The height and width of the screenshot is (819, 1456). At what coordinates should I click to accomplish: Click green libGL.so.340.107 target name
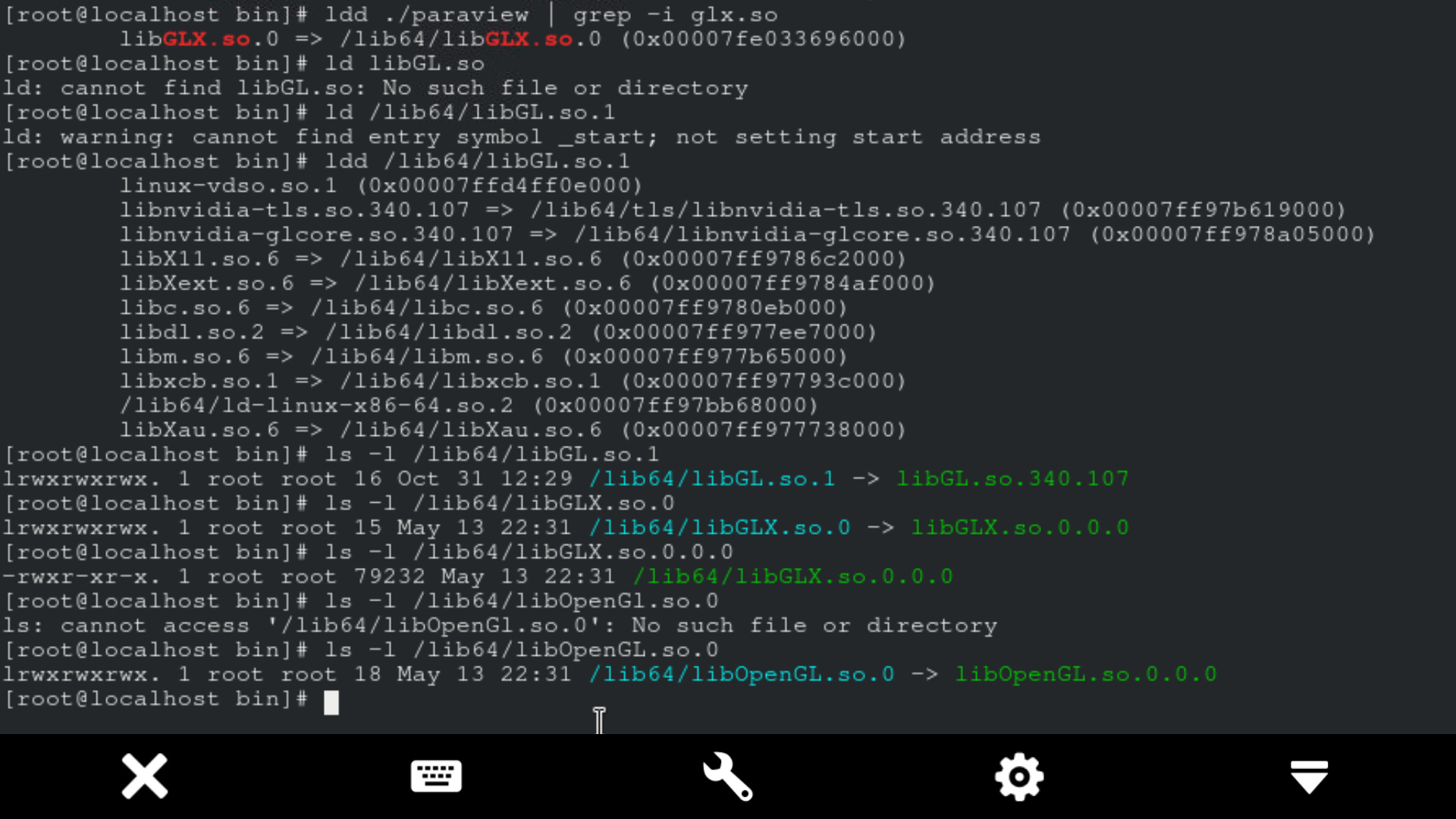[1012, 479]
